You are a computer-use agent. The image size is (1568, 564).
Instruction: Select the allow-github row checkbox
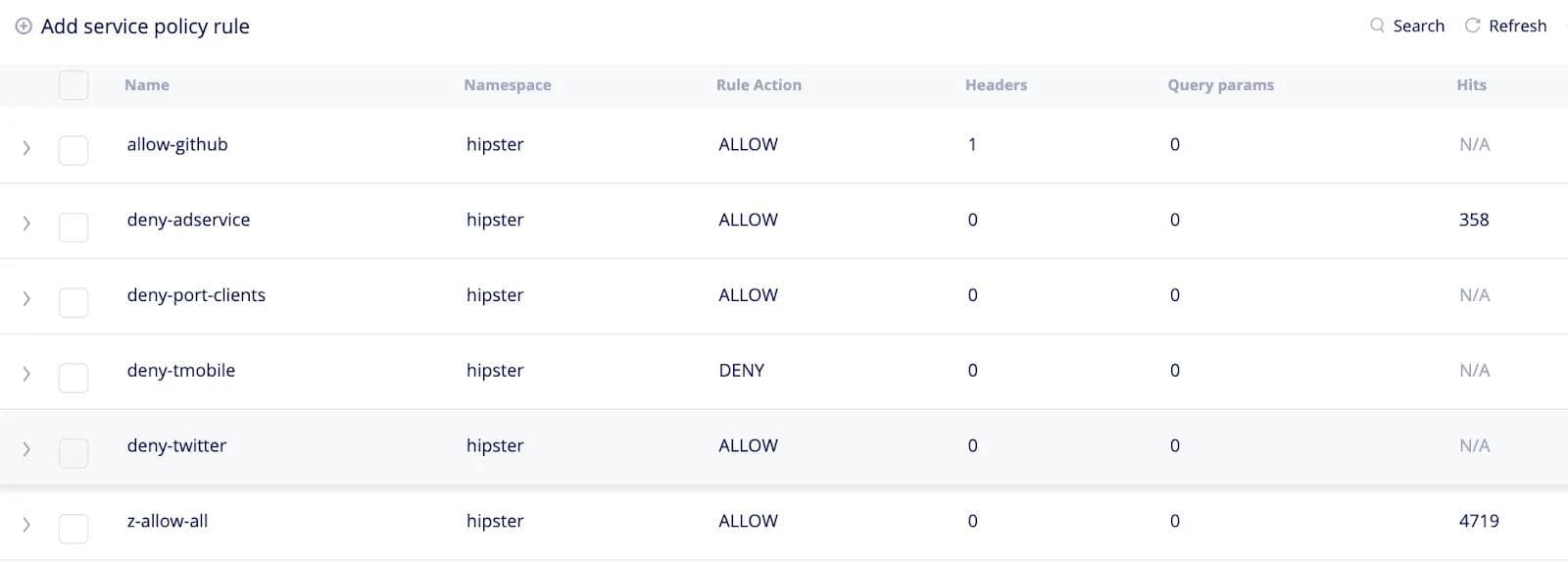(73, 150)
